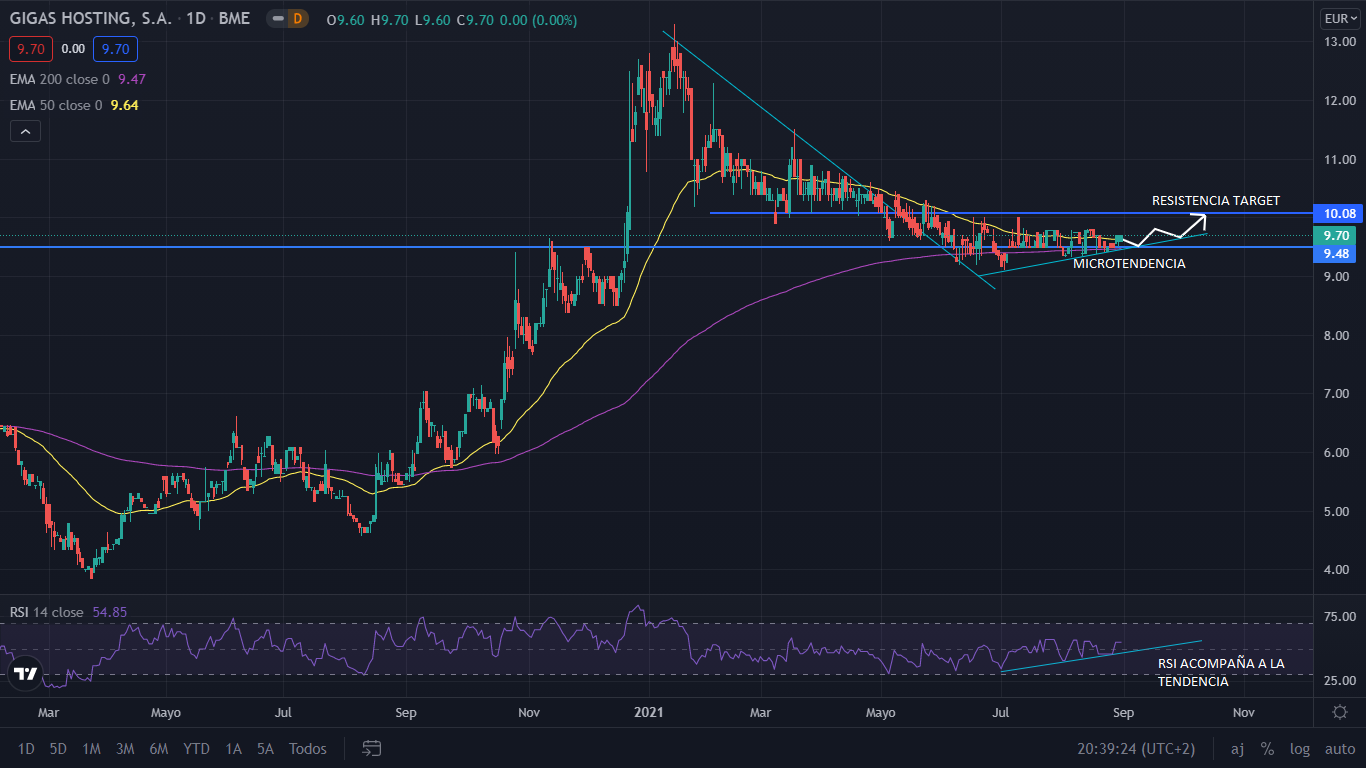Click the TradingView logo
1366x768 pixels.
[27, 673]
